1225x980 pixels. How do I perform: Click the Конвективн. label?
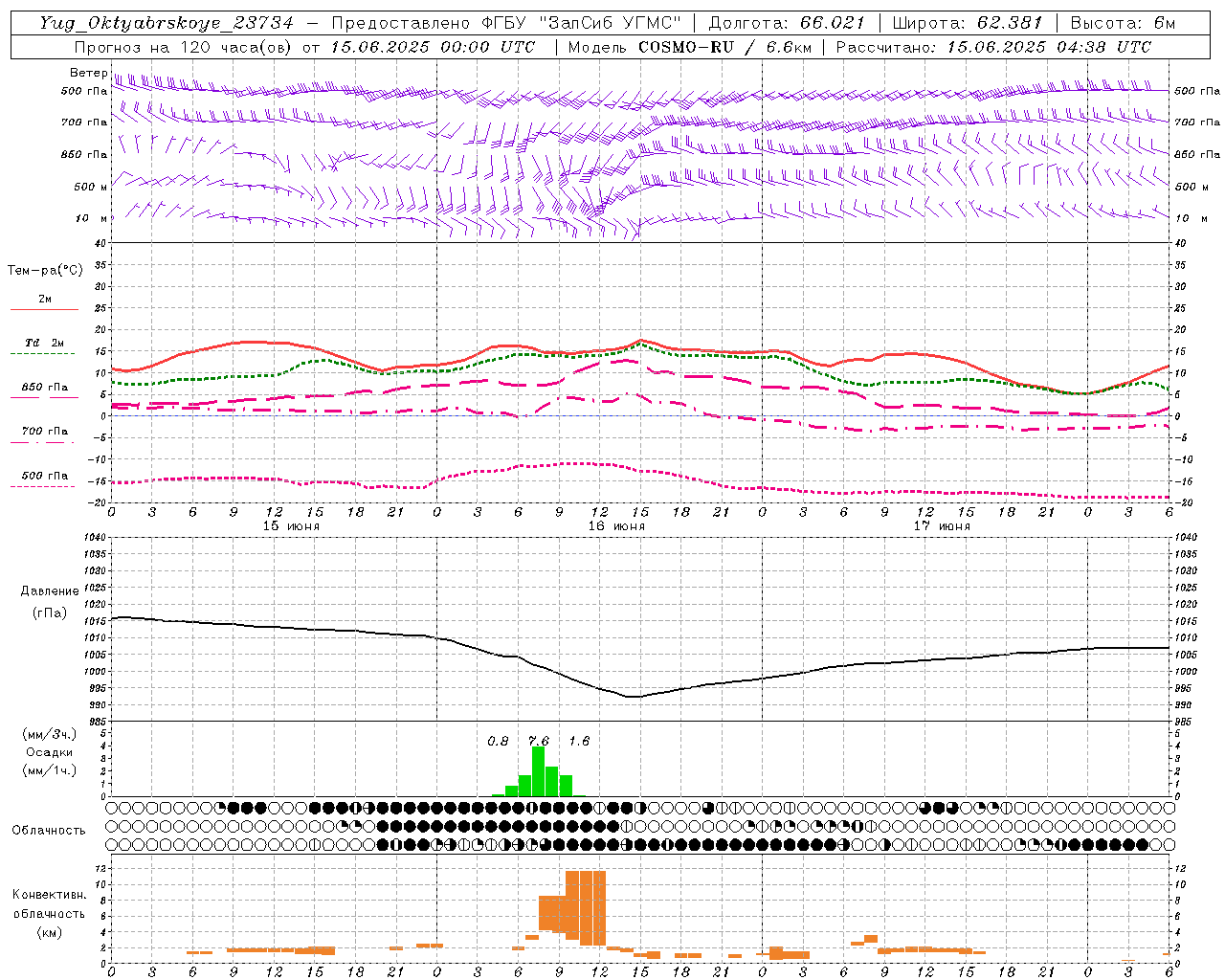tap(49, 895)
